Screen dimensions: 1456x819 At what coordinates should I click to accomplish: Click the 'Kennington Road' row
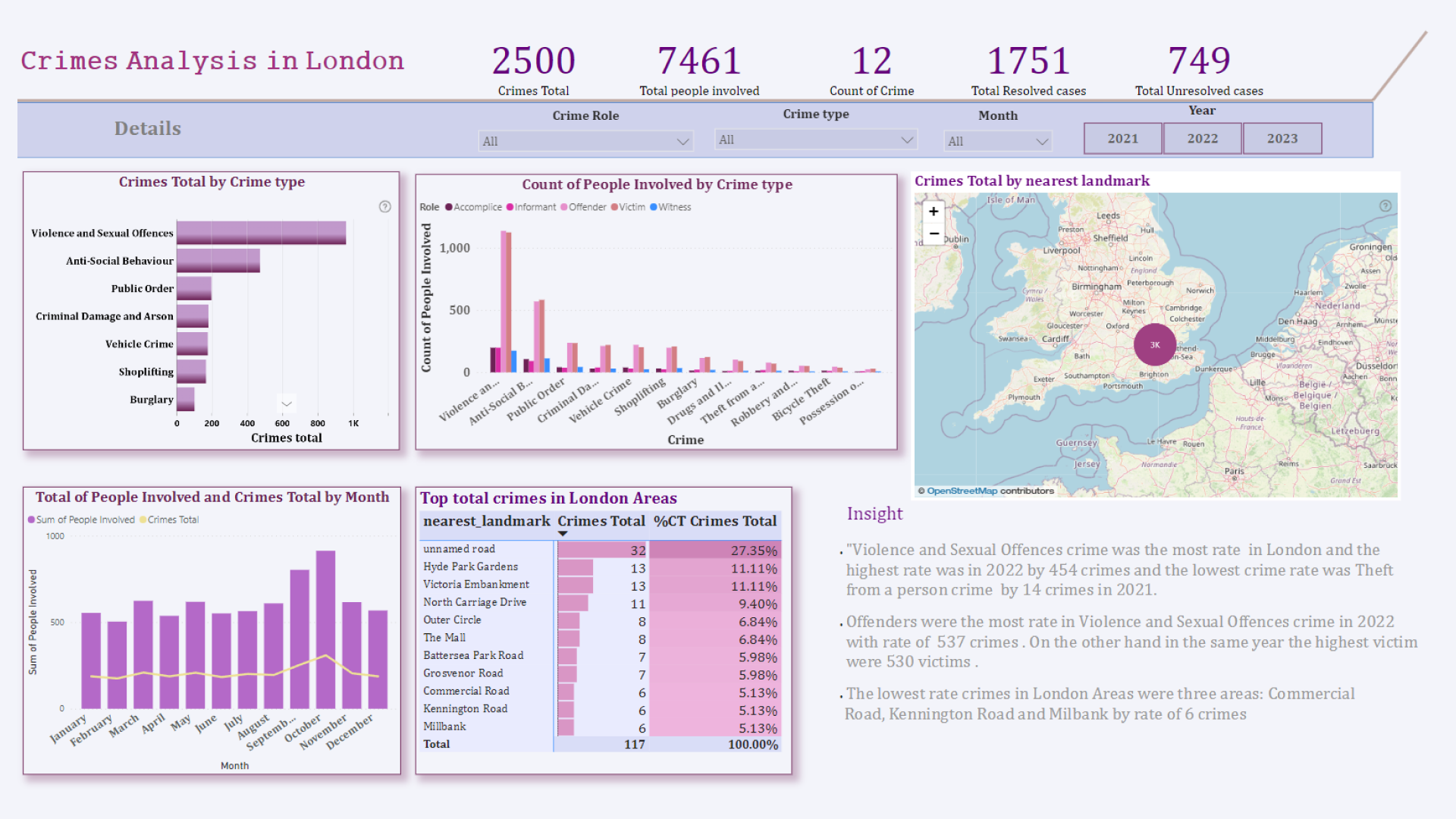click(601, 709)
